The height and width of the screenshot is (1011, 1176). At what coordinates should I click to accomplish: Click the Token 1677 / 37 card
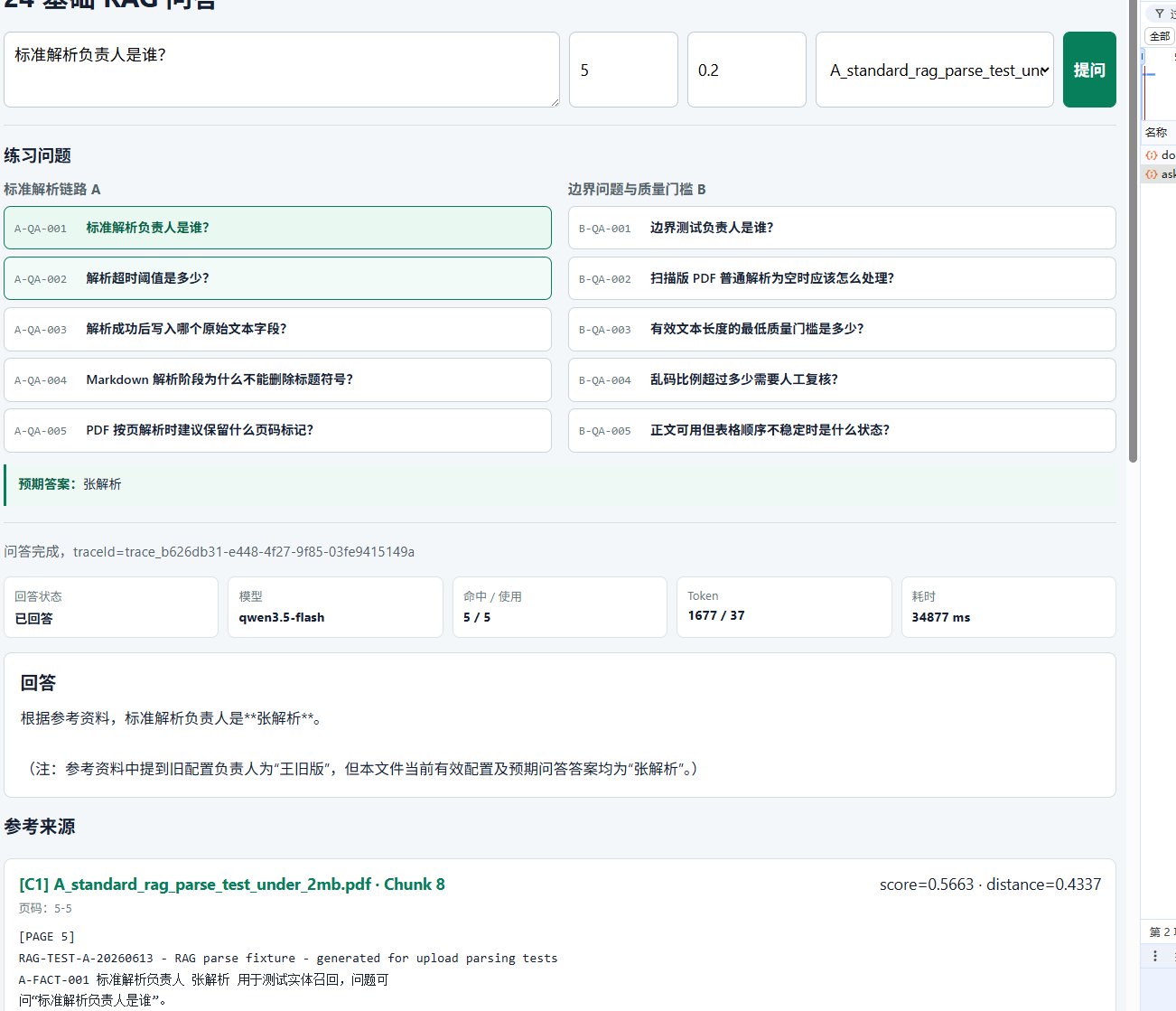[784, 607]
